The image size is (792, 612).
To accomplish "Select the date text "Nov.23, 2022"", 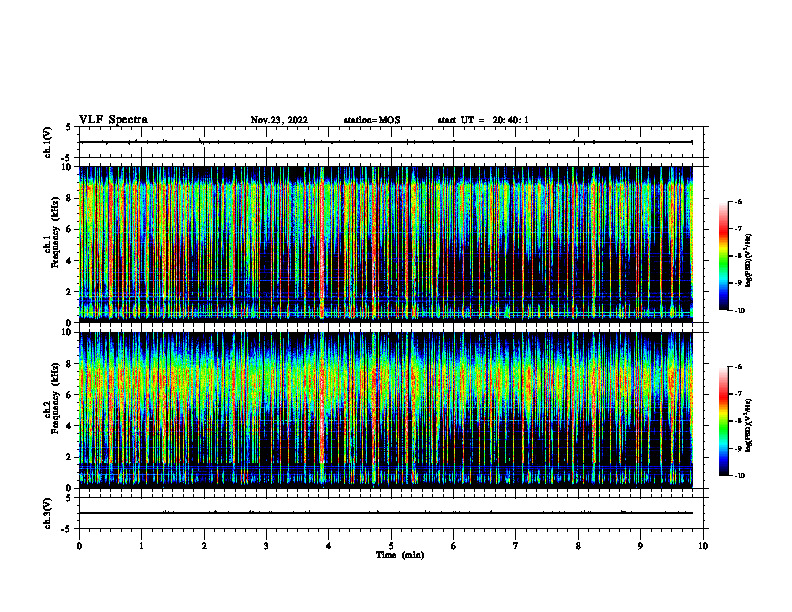I will (x=279, y=120).
